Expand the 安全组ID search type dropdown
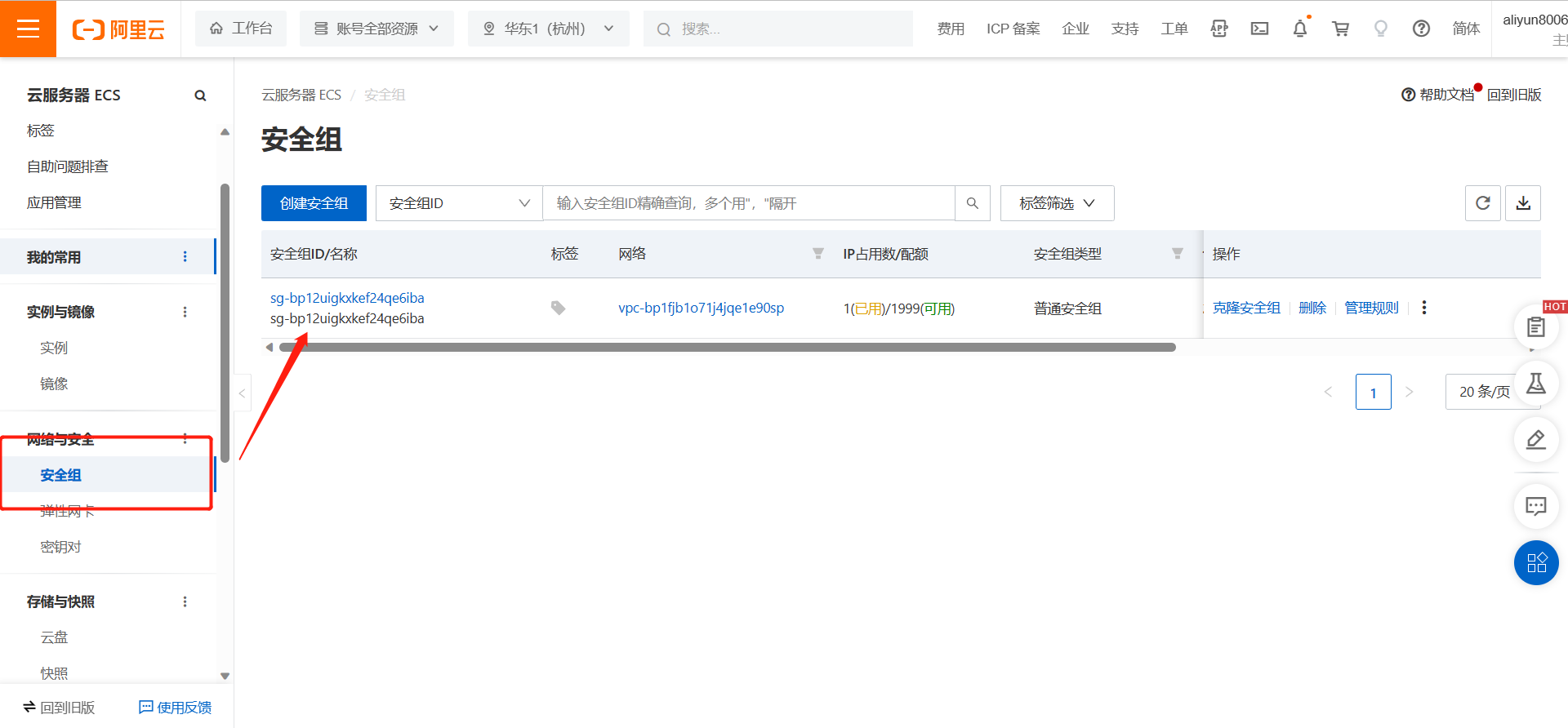 pos(459,203)
